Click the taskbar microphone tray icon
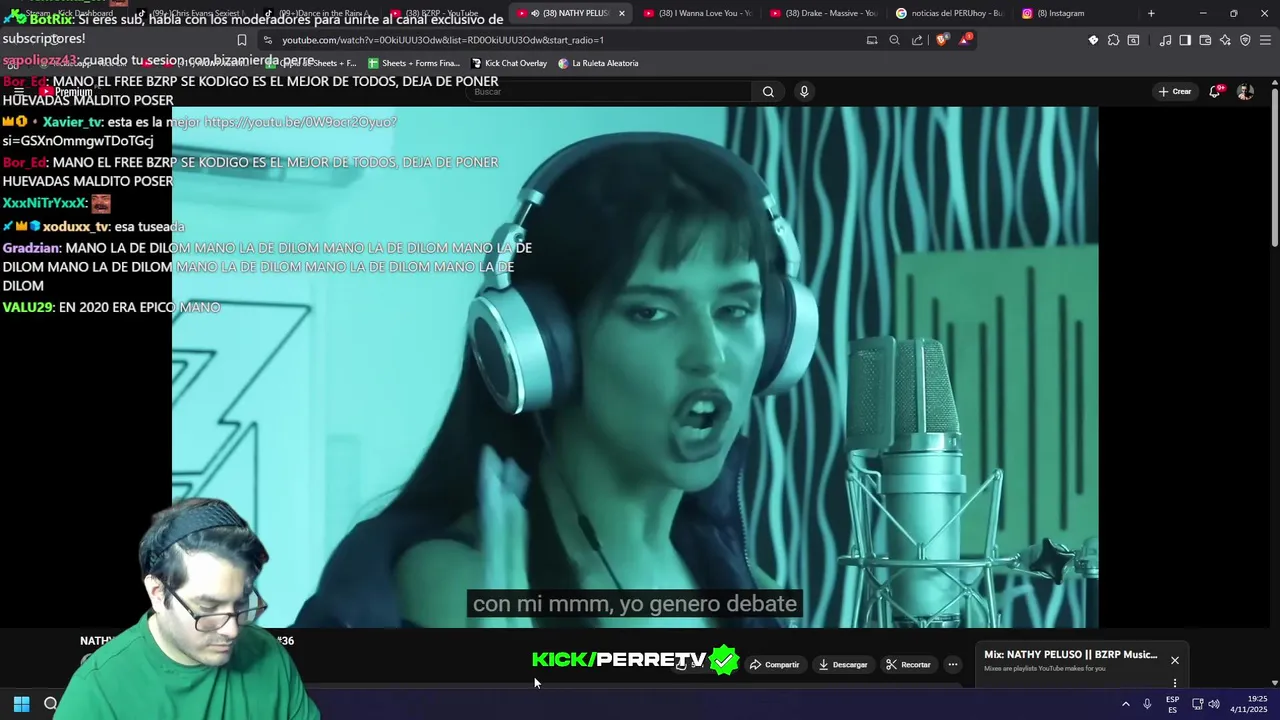The width and height of the screenshot is (1280, 720). 1147,704
